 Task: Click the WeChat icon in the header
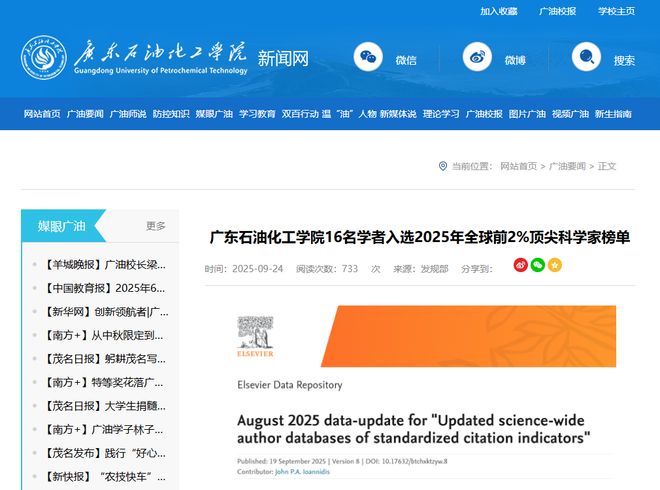pyautogui.click(x=370, y=59)
